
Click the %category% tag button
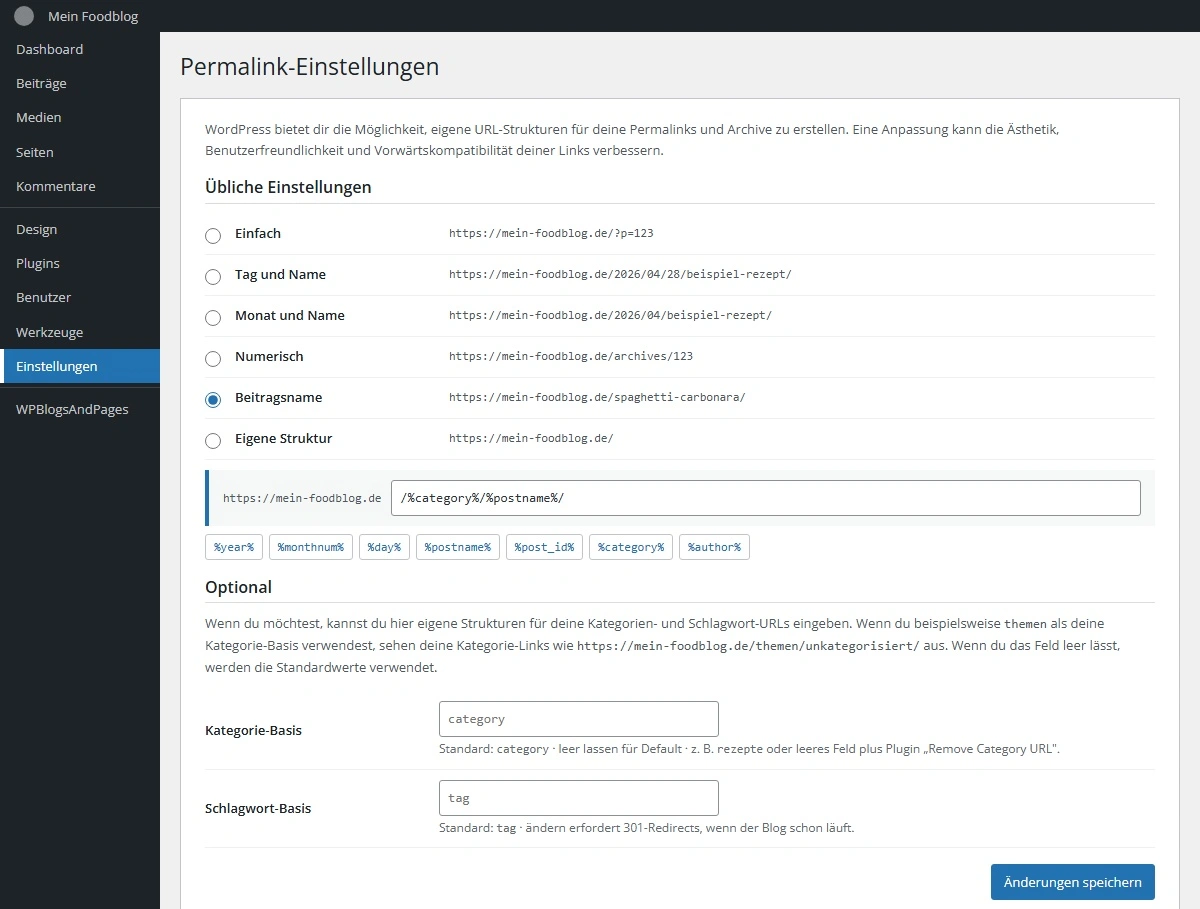tap(631, 547)
